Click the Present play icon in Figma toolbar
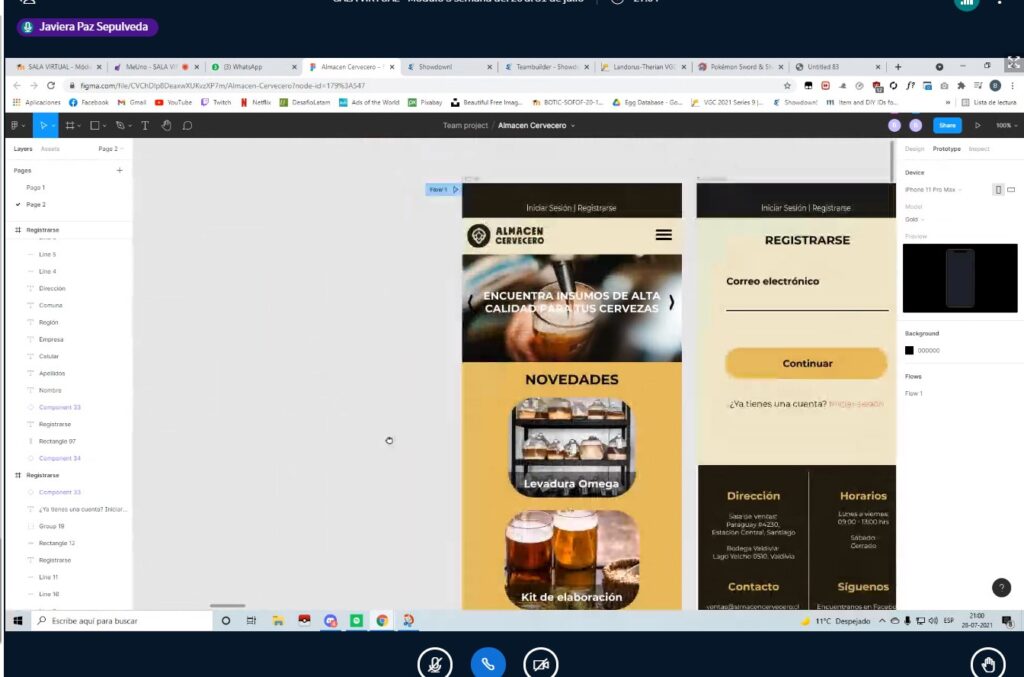The width and height of the screenshot is (1024, 677). [x=978, y=125]
